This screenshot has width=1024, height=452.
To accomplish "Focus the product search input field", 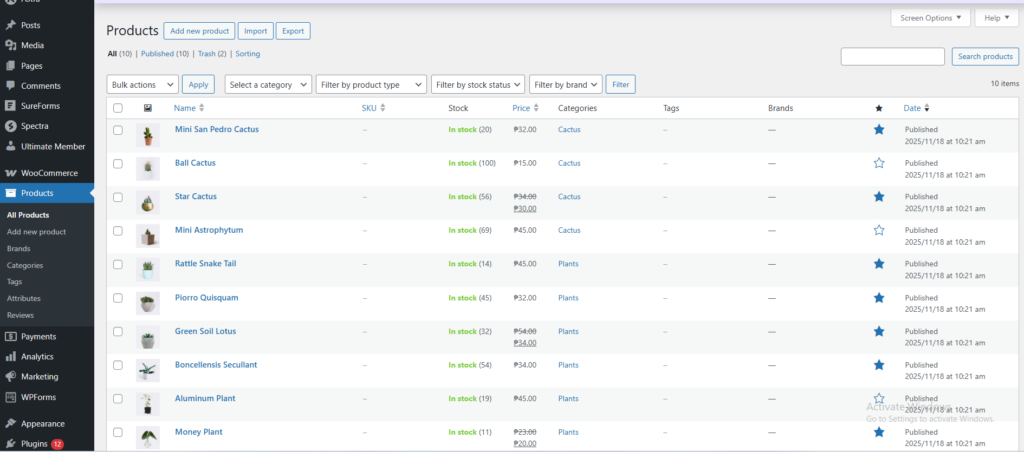I will (x=892, y=57).
